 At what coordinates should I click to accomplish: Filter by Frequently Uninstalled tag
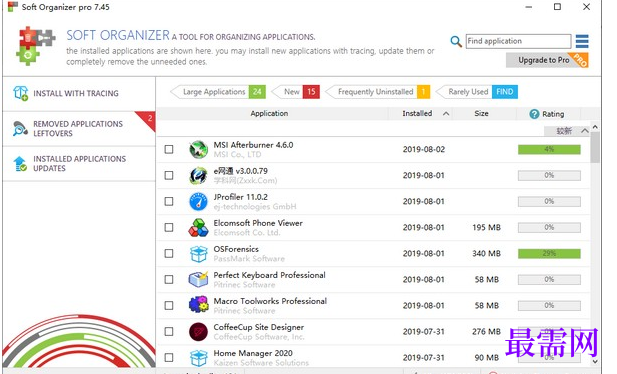click(x=378, y=92)
